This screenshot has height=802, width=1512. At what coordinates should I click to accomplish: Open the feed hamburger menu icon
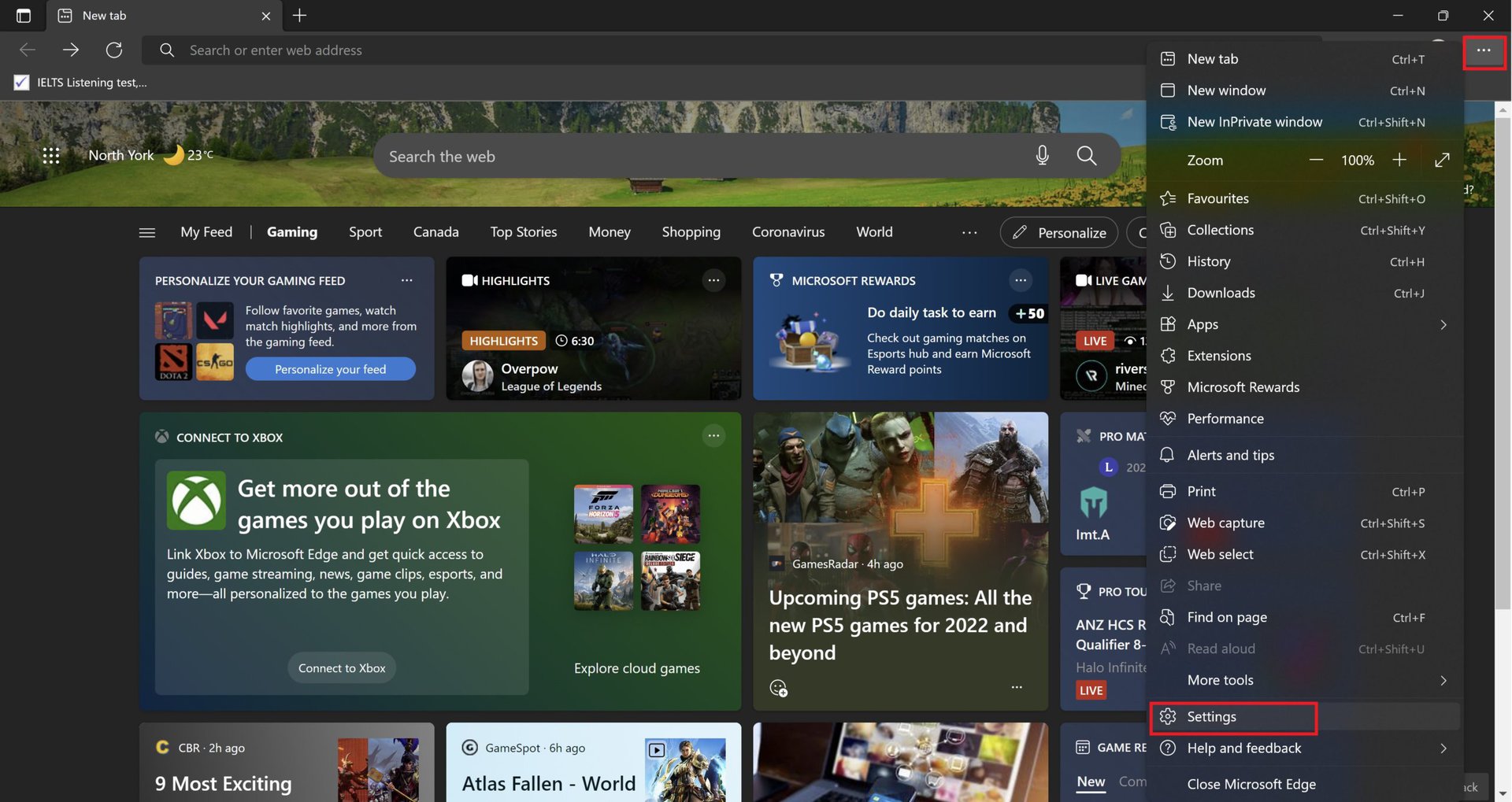click(147, 232)
